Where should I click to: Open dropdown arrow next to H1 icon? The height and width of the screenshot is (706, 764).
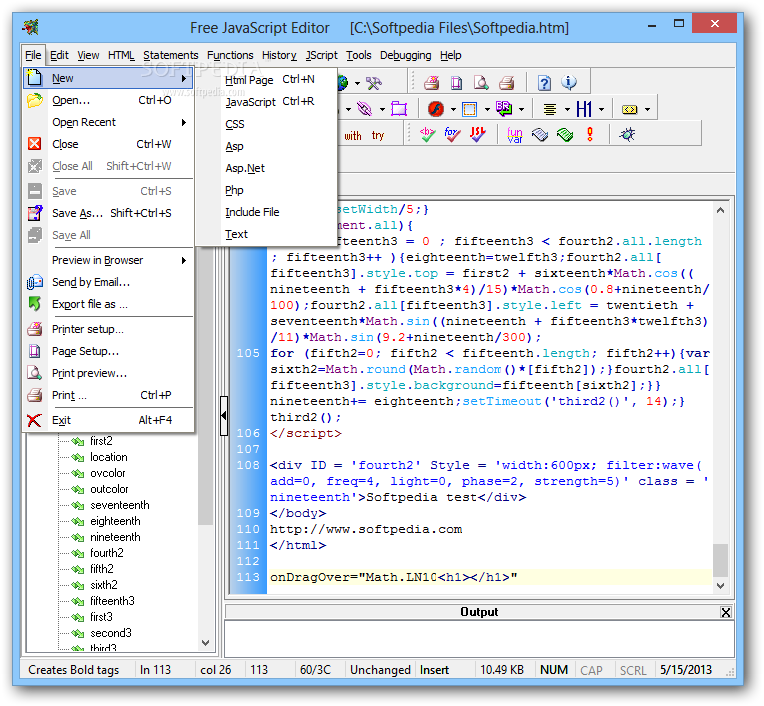[x=601, y=110]
